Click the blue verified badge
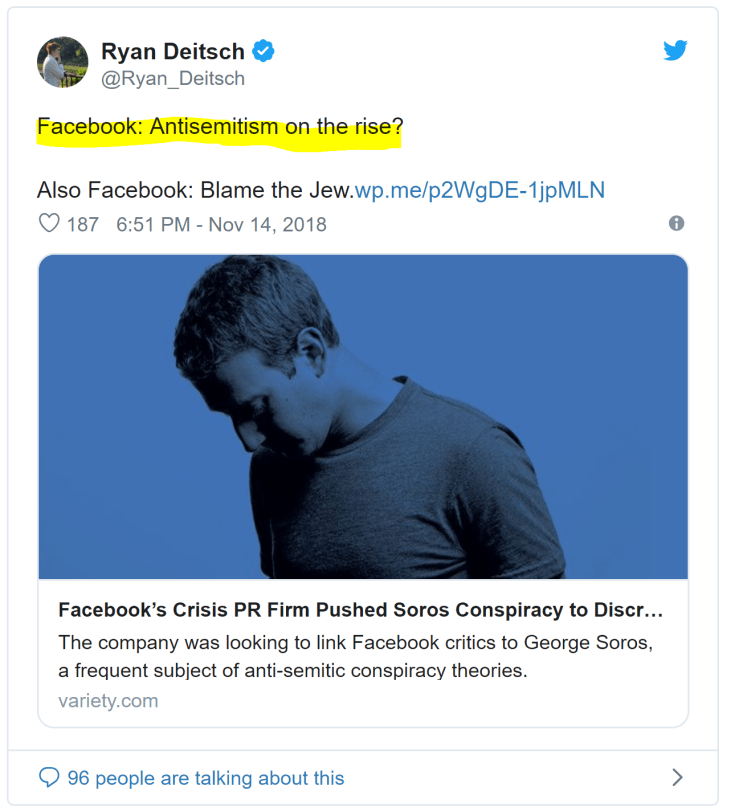 pyautogui.click(x=263, y=51)
